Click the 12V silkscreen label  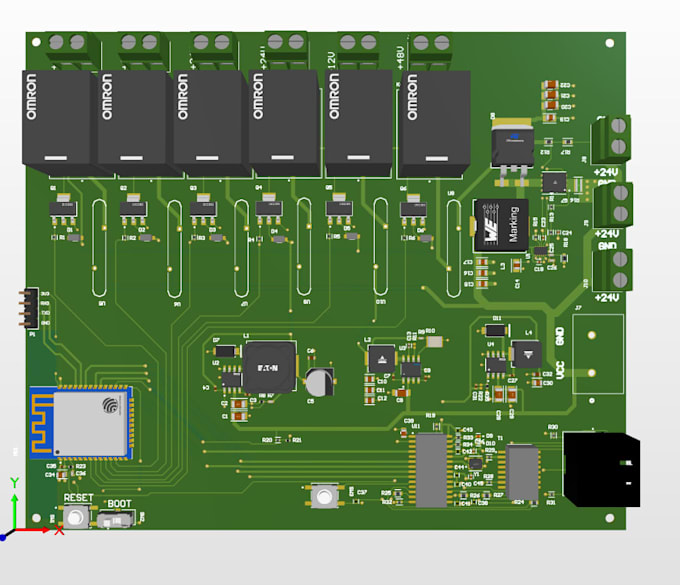coord(331,61)
